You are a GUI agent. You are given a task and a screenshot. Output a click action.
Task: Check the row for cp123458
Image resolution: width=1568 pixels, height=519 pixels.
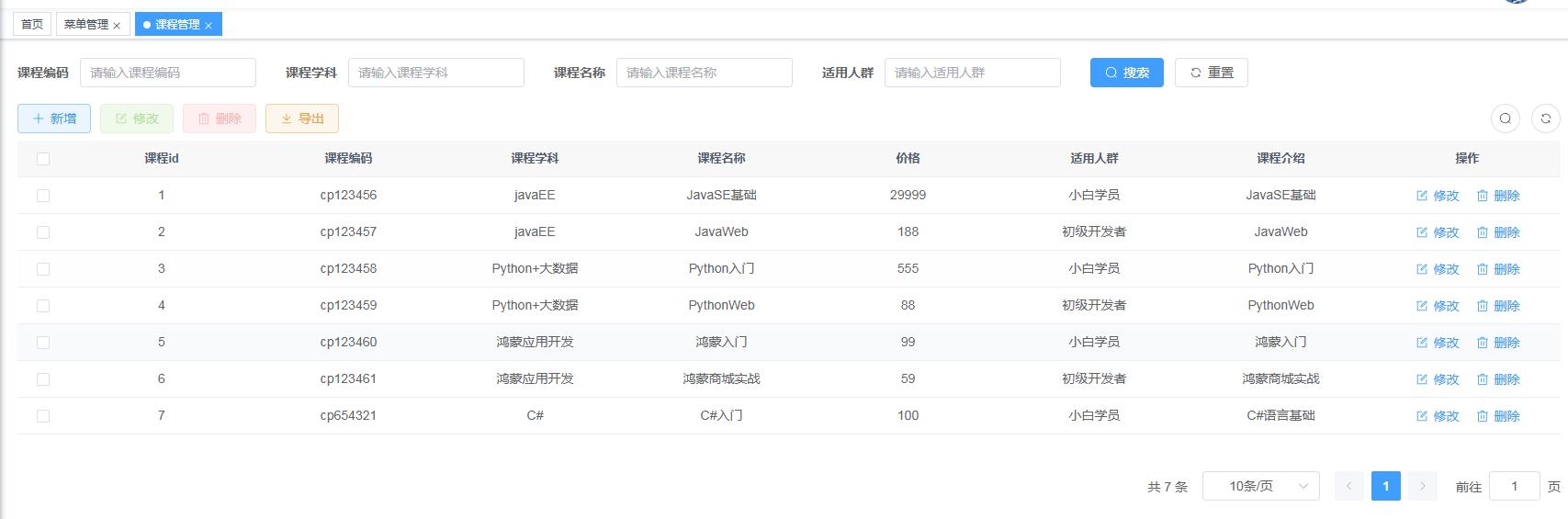pyautogui.click(x=43, y=269)
